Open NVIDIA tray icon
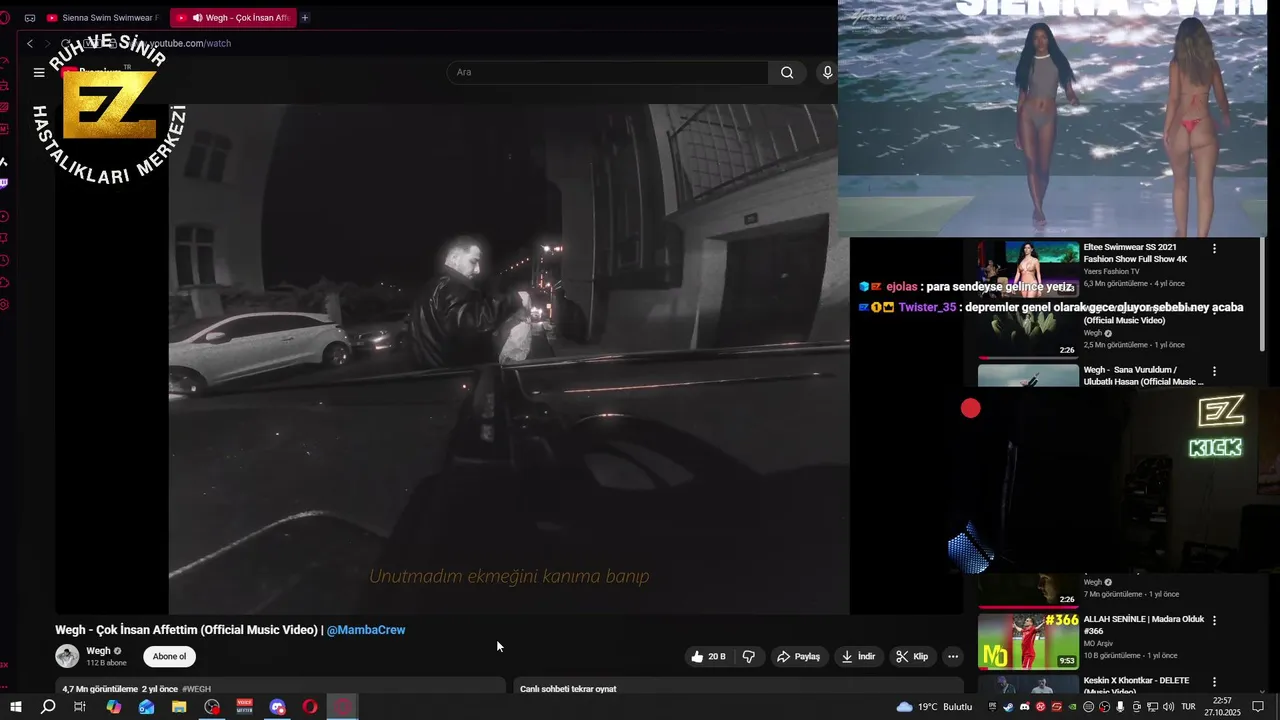This screenshot has height=720, width=1280. pos(1072,707)
